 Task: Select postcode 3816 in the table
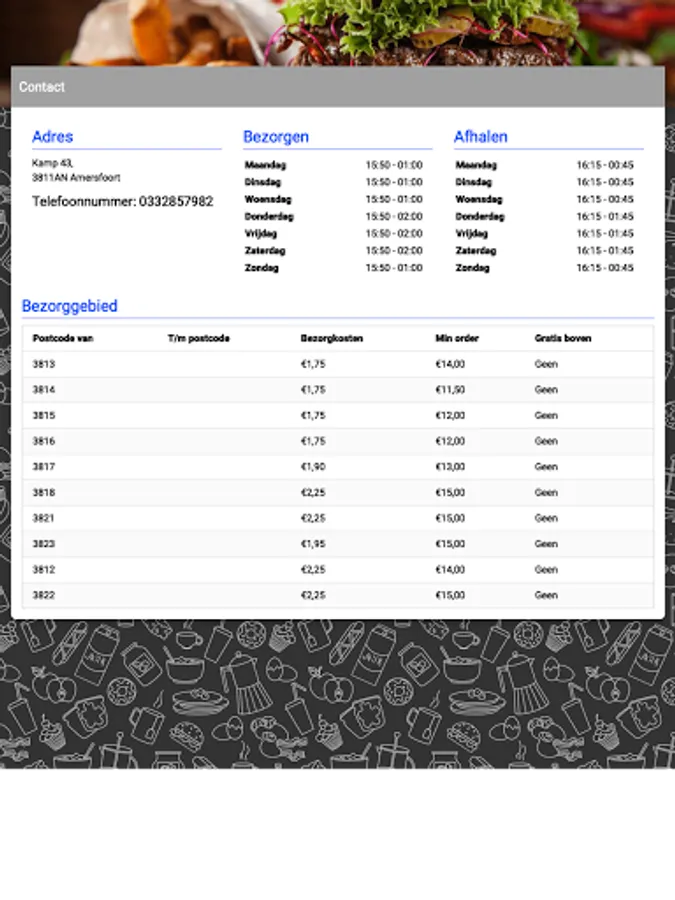coord(44,441)
